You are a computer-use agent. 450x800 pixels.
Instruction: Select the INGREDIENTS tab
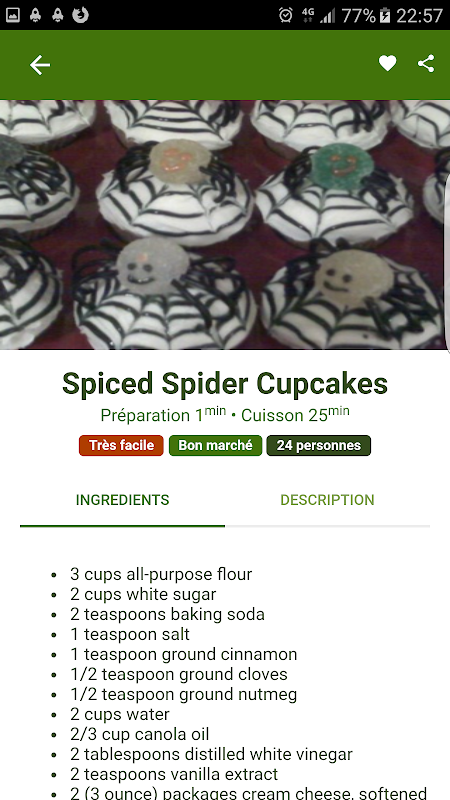click(x=122, y=500)
